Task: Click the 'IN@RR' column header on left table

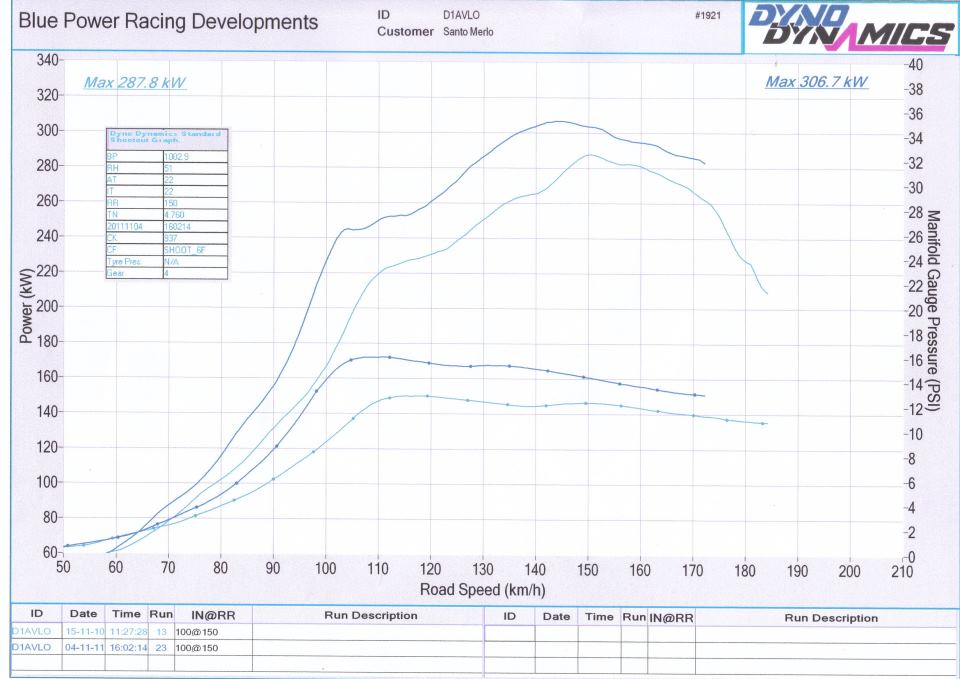Action: pos(211,616)
